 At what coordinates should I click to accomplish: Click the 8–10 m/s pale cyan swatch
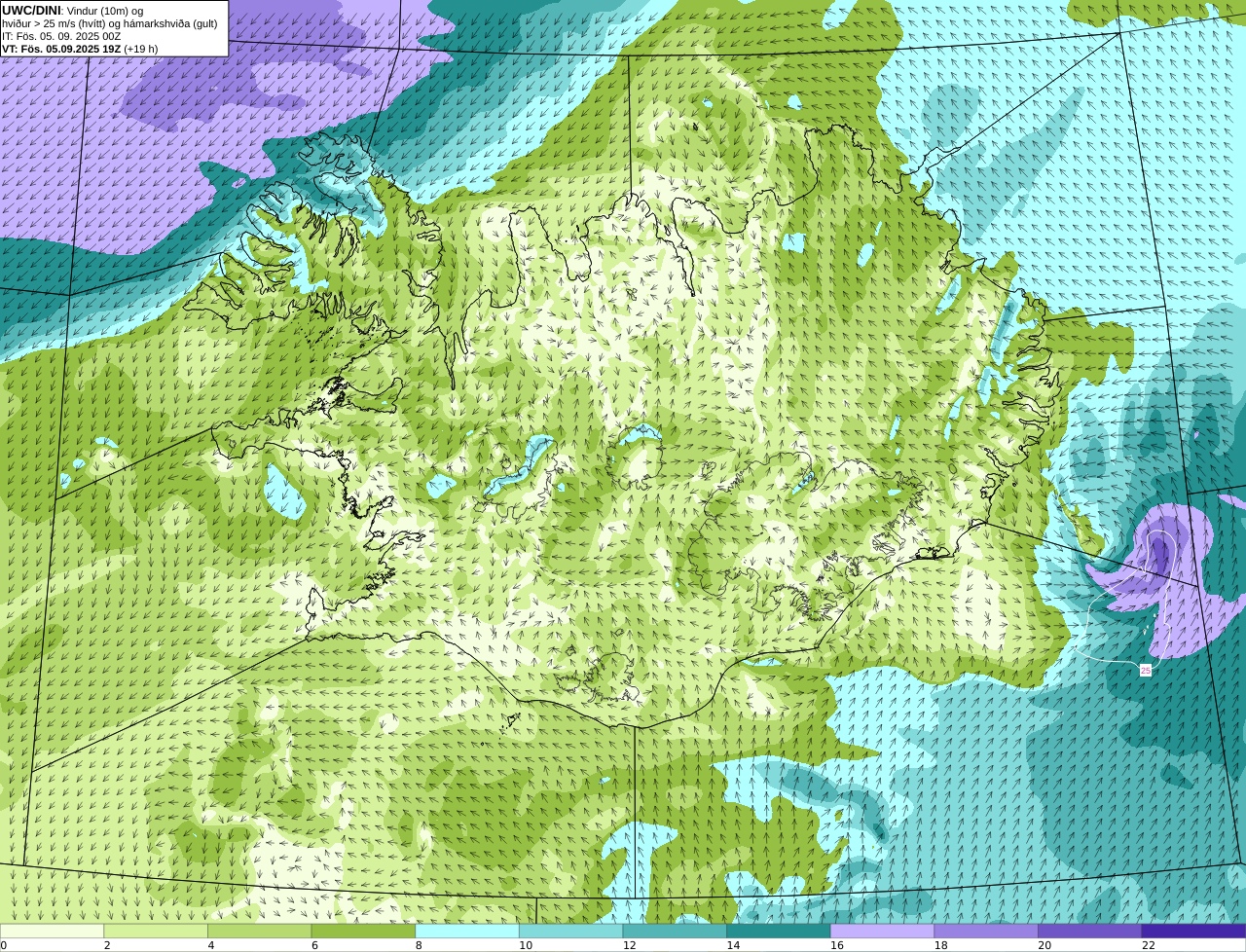click(x=467, y=931)
